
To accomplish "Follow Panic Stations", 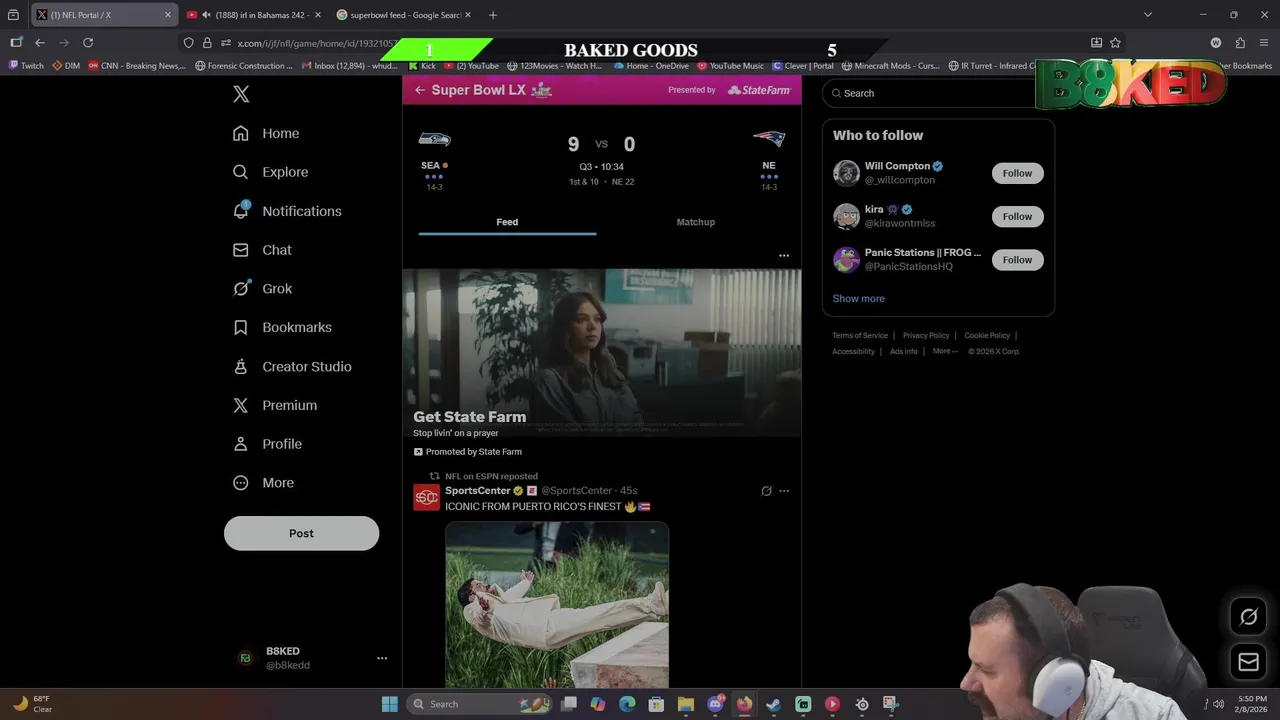I will (1017, 260).
